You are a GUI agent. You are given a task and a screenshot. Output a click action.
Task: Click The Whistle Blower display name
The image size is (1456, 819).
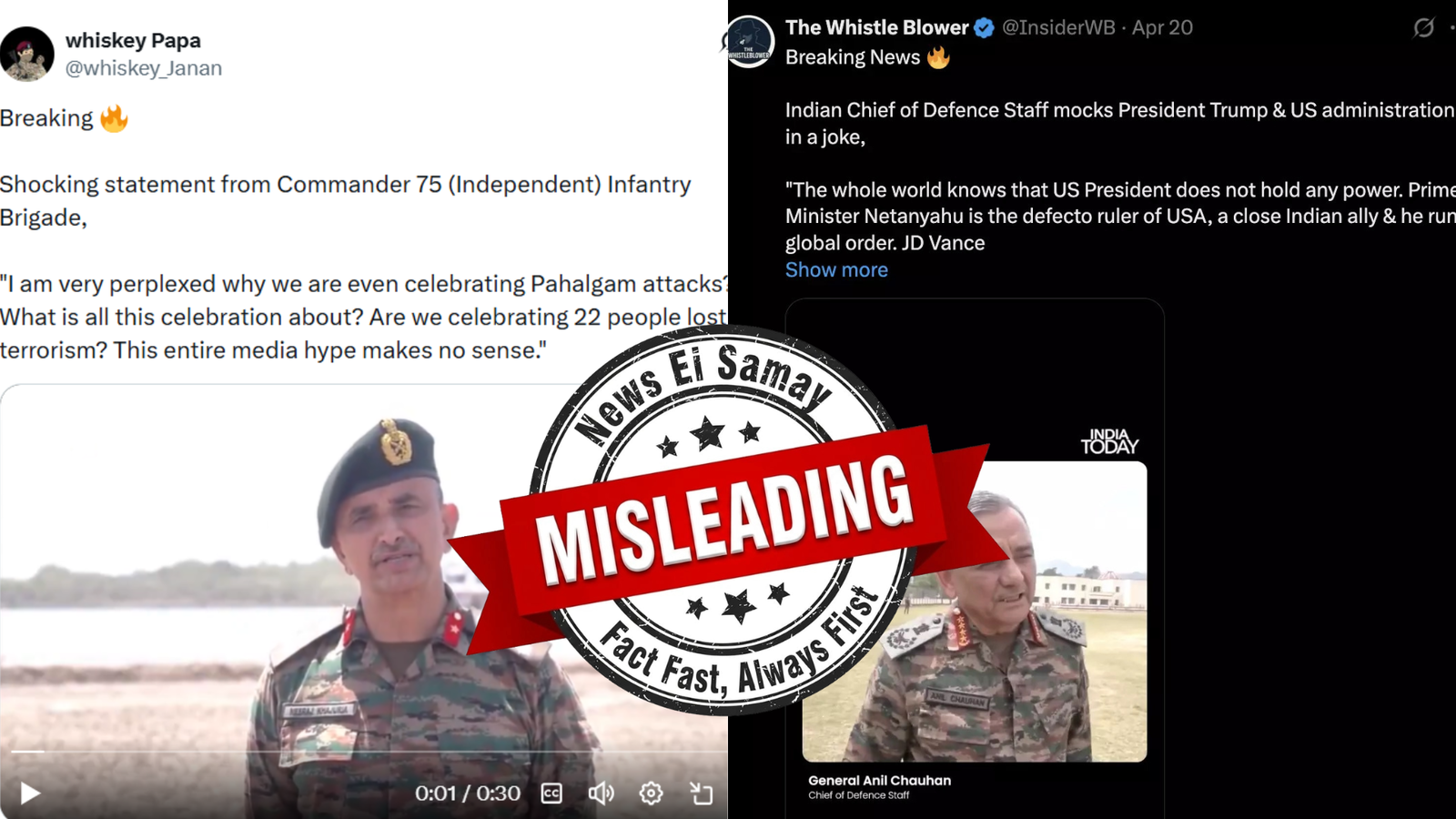(877, 28)
